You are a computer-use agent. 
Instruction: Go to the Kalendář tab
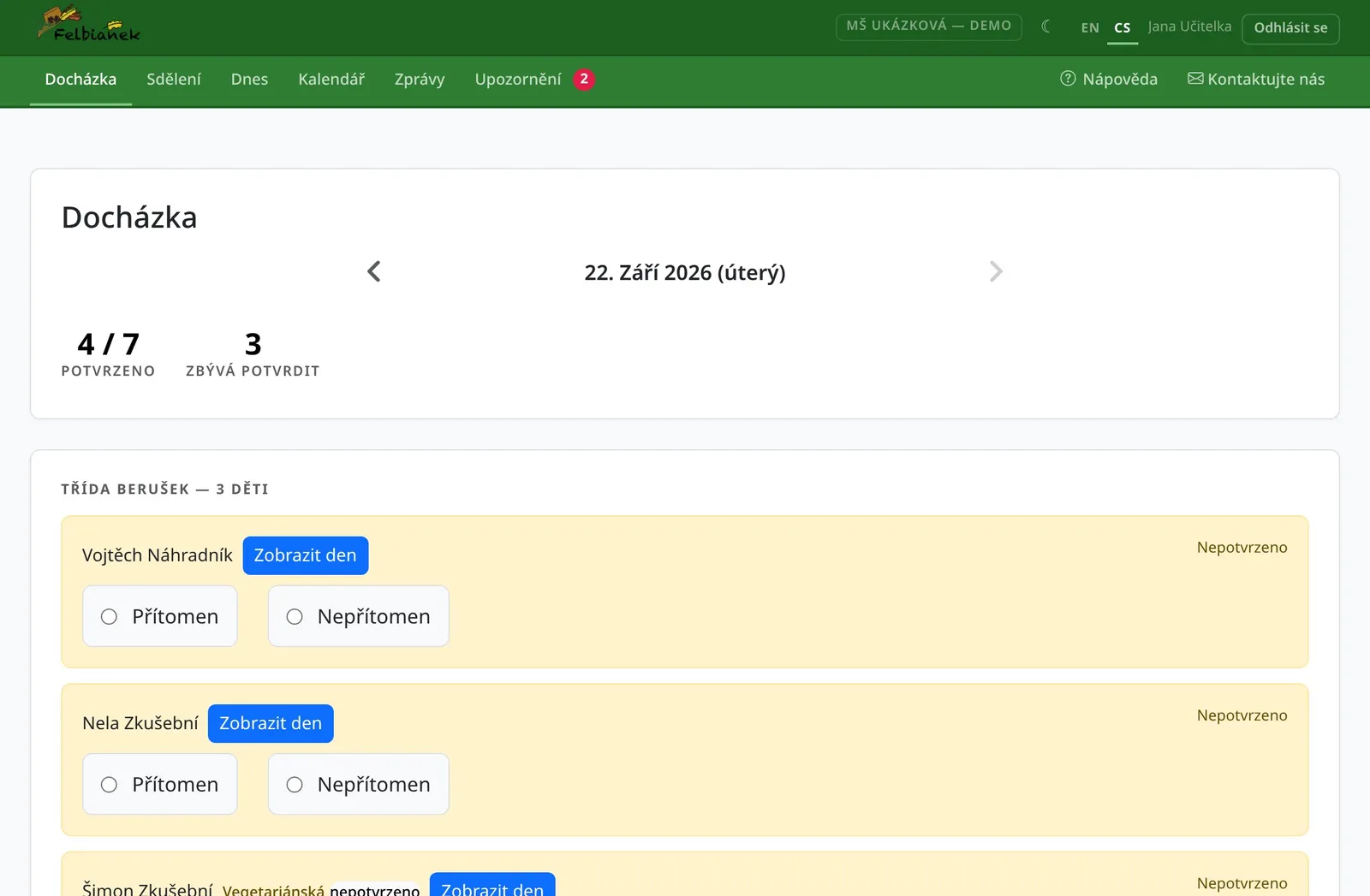(x=331, y=80)
